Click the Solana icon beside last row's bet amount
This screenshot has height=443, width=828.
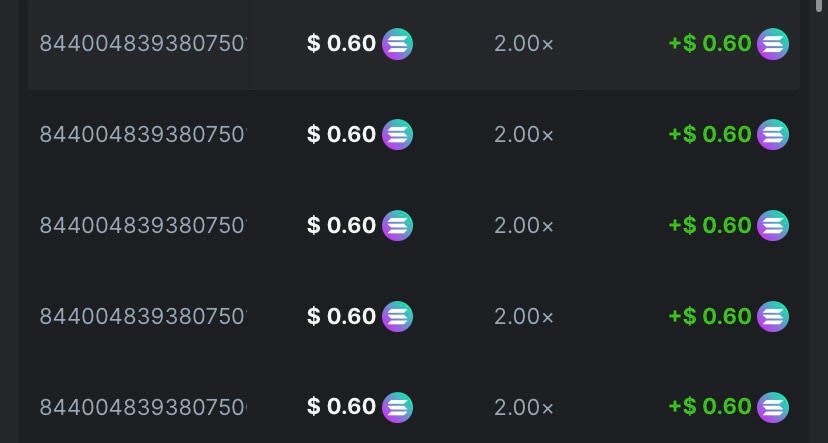click(398, 407)
